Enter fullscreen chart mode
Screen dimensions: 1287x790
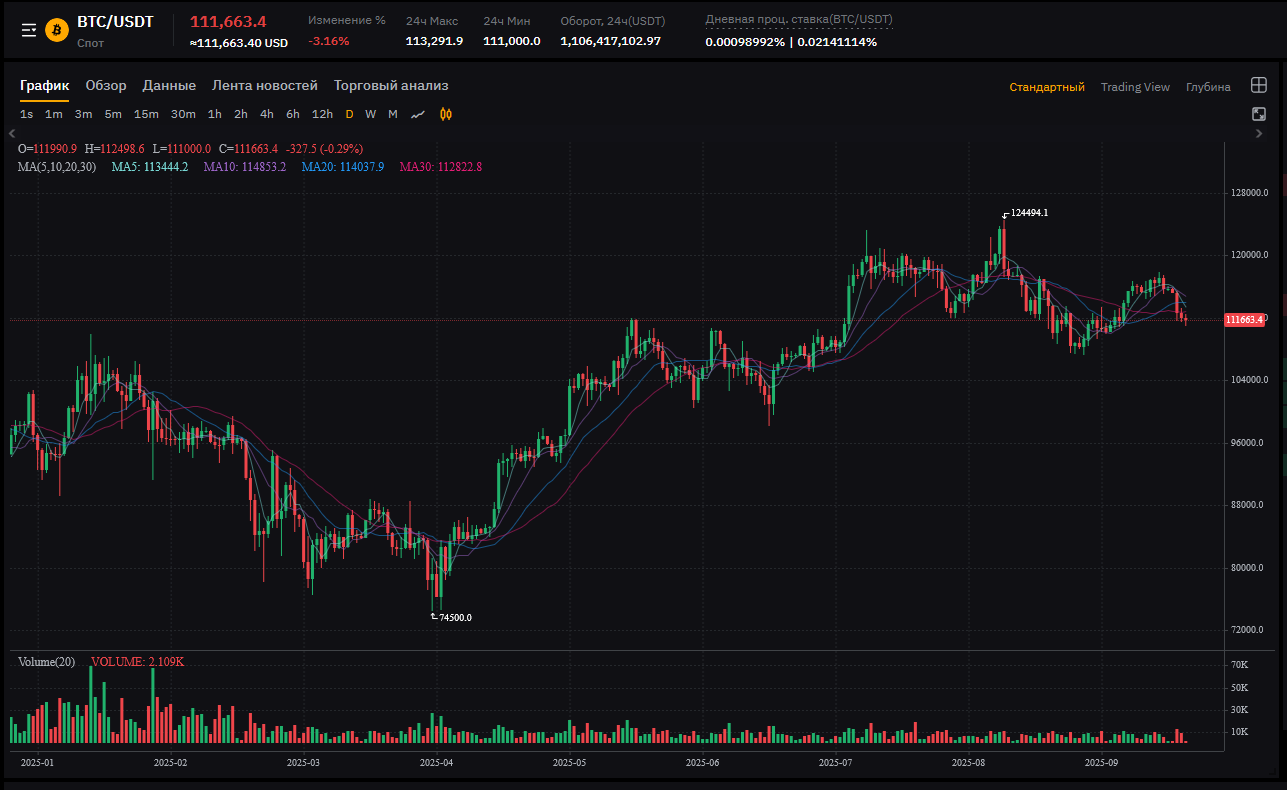pos(1259,114)
